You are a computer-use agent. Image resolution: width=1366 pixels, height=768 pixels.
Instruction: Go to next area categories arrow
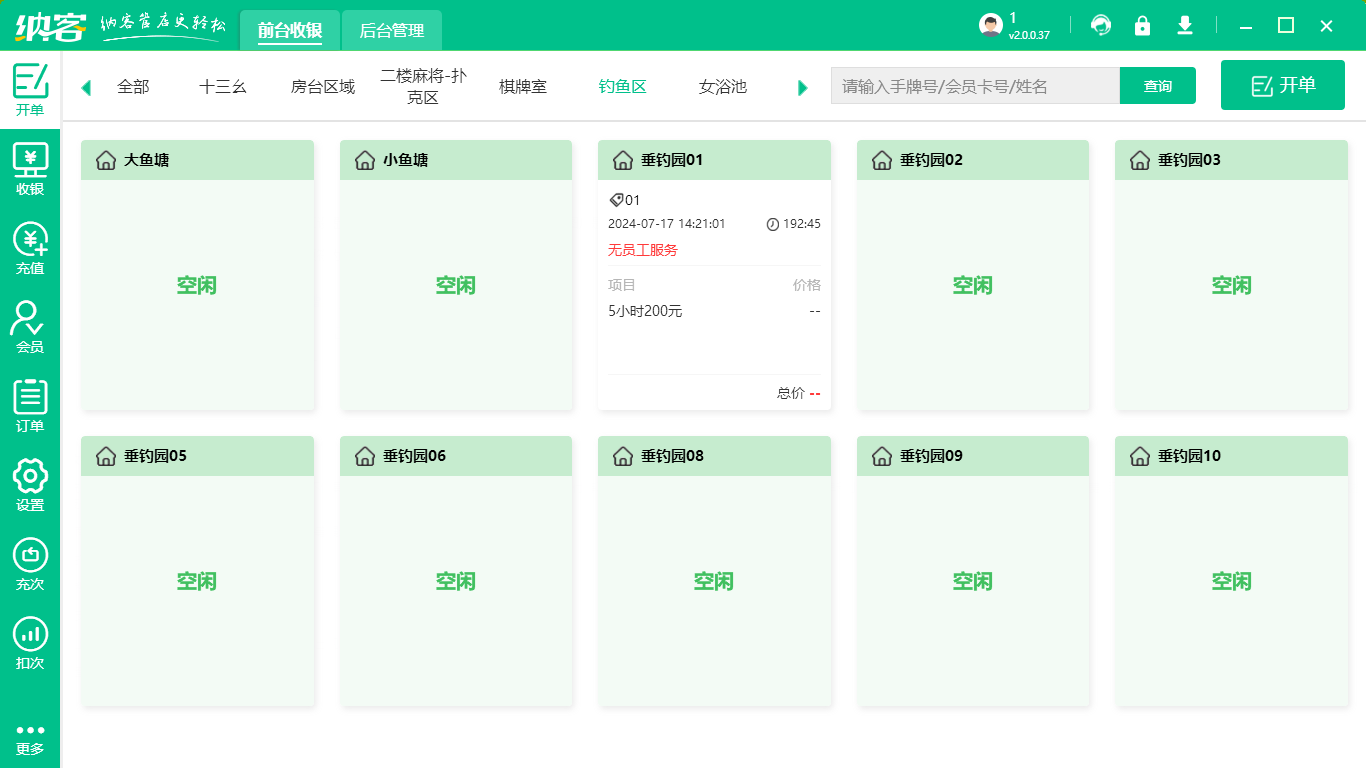[x=802, y=88]
